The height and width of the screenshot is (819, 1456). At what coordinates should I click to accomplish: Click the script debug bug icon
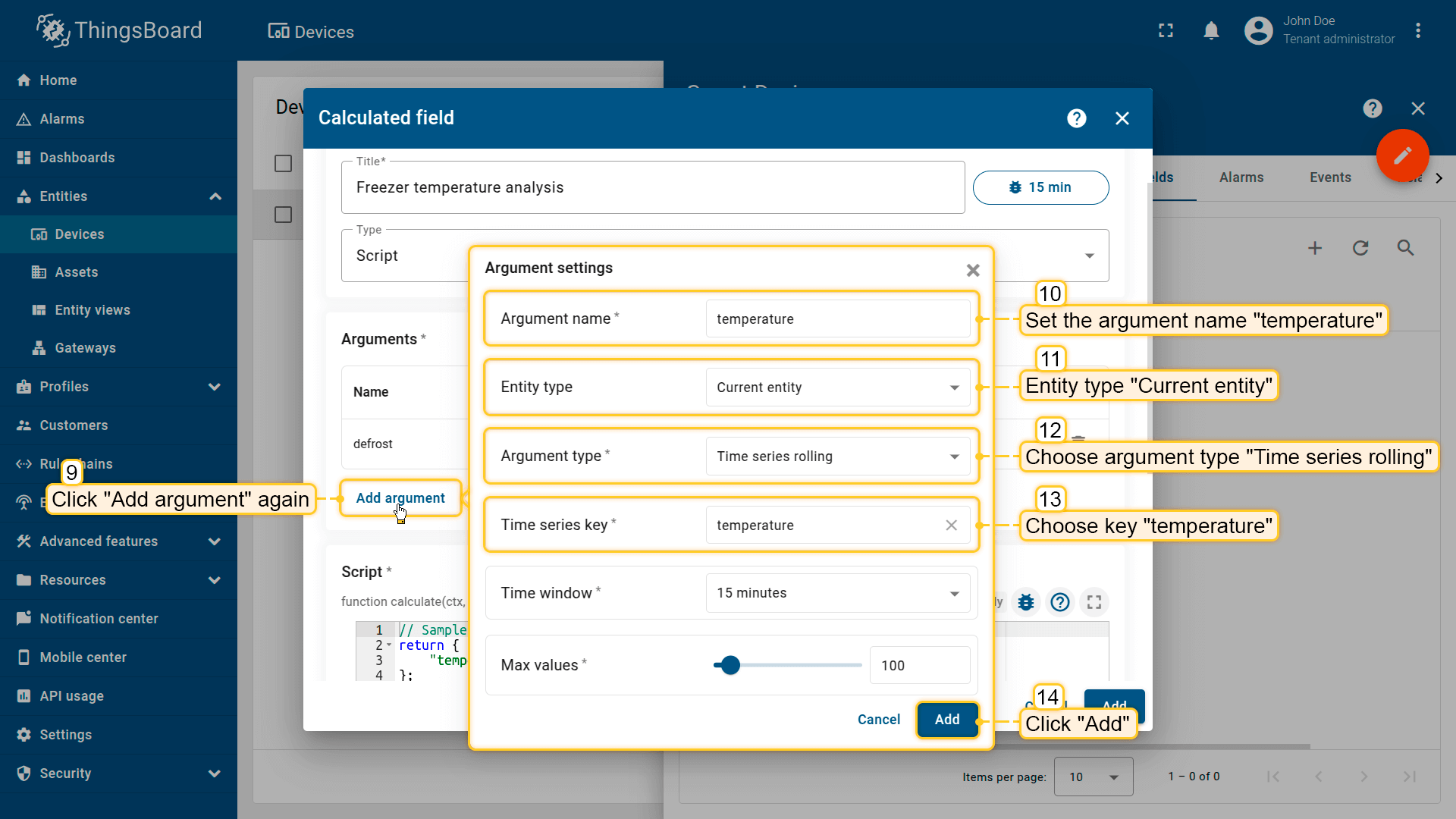pos(1026,602)
